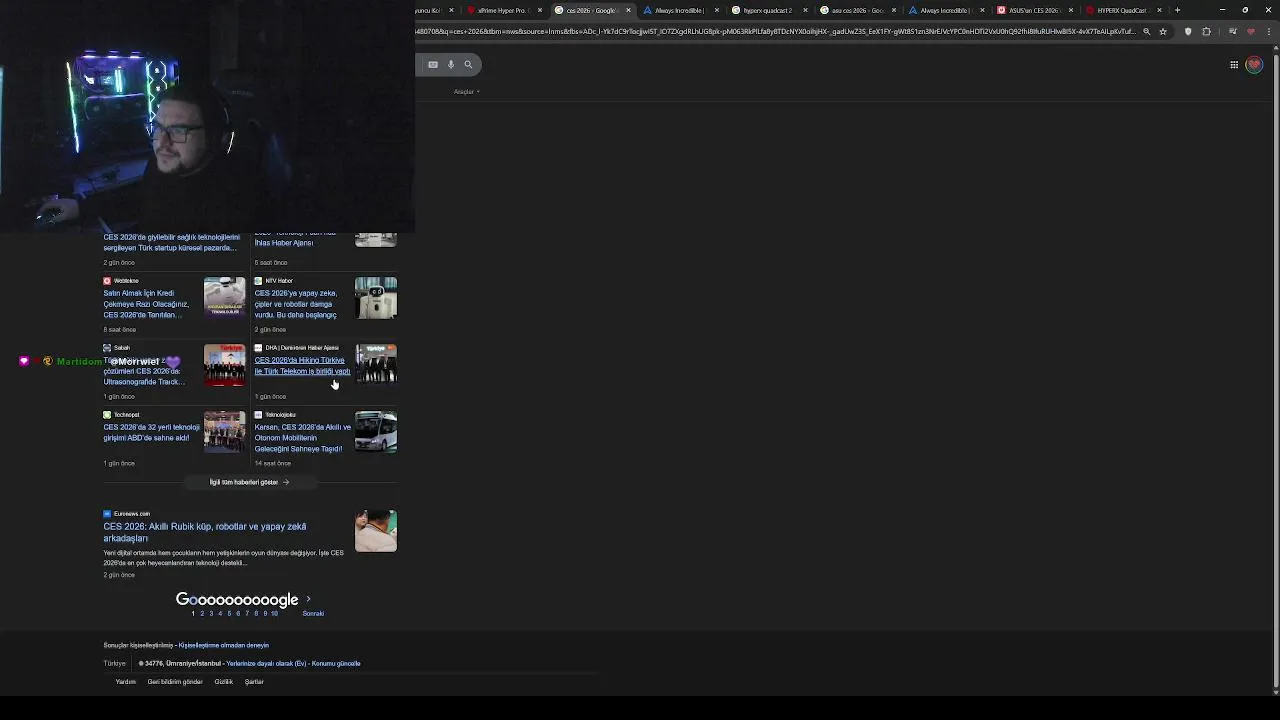Click the Euronews article thumbnail

[x=376, y=531]
